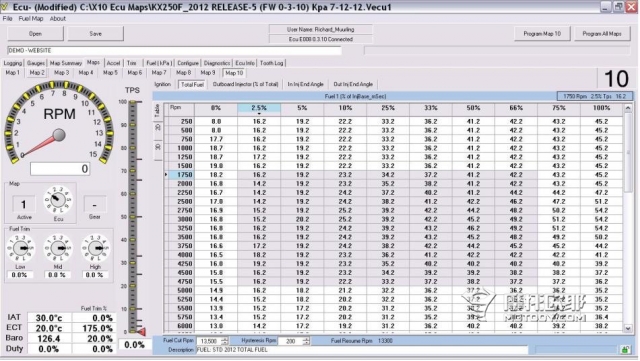Select the Total Fuel sub-tab
Viewport: 640px width, 361px height.
[192, 85]
